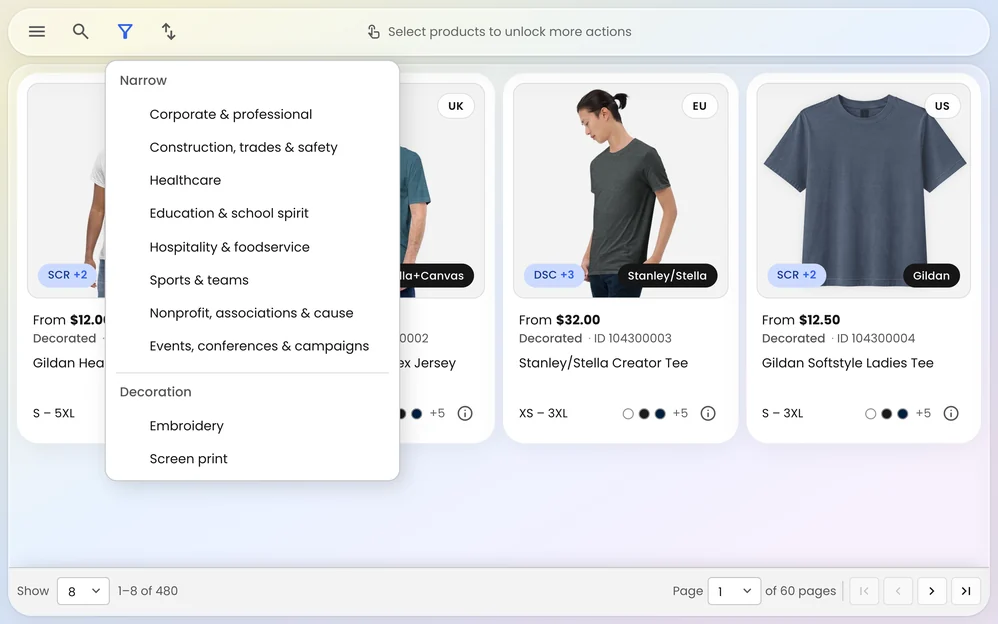Show +5 more colors for Gildan Softstyle Ladies
998x624 pixels.
[x=923, y=413]
